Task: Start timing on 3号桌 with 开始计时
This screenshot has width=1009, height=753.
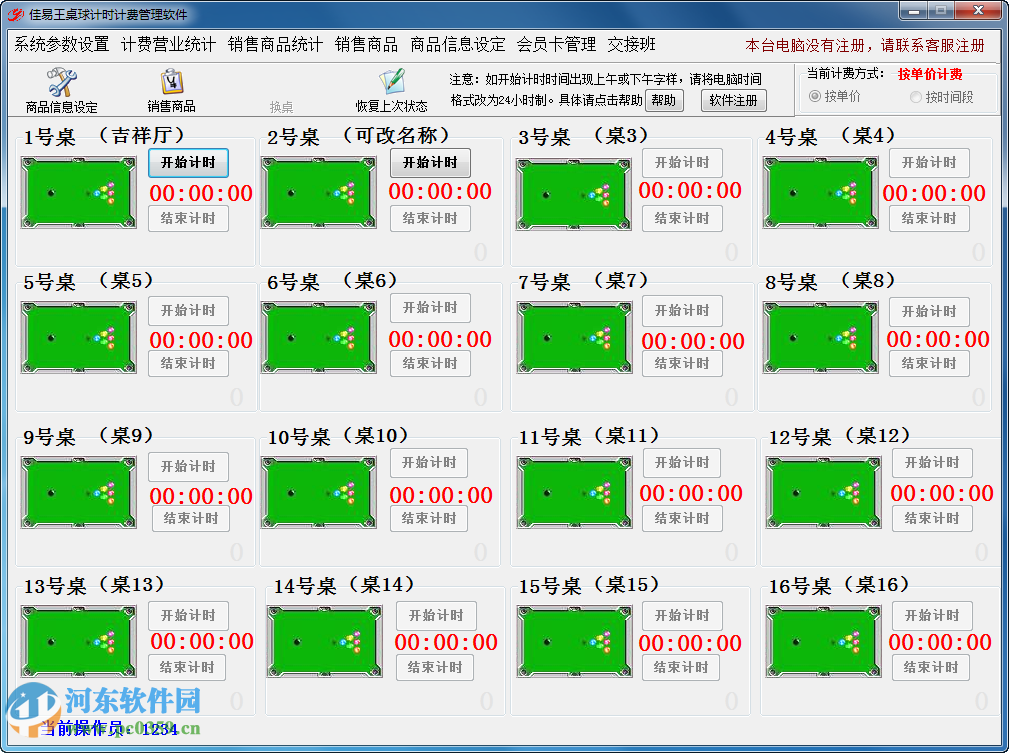Action: pos(681,163)
